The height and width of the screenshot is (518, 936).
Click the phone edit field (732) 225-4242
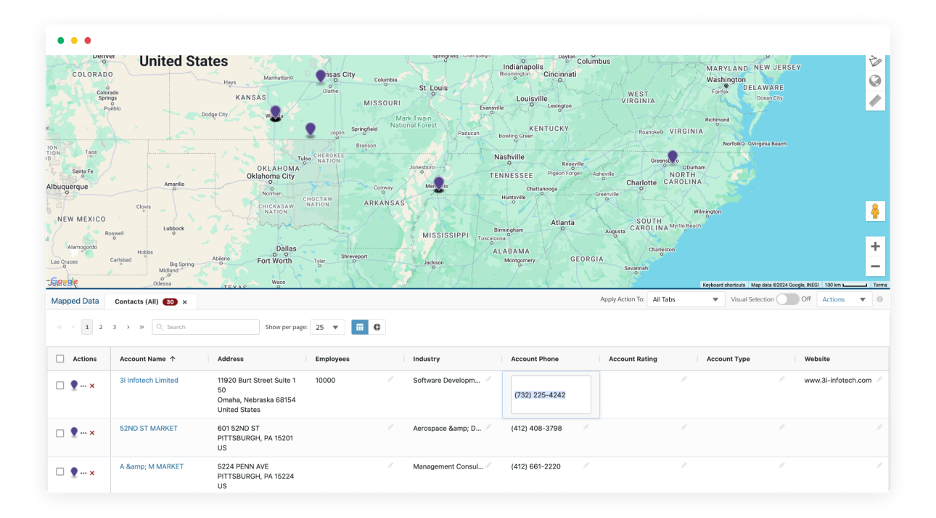click(550, 394)
